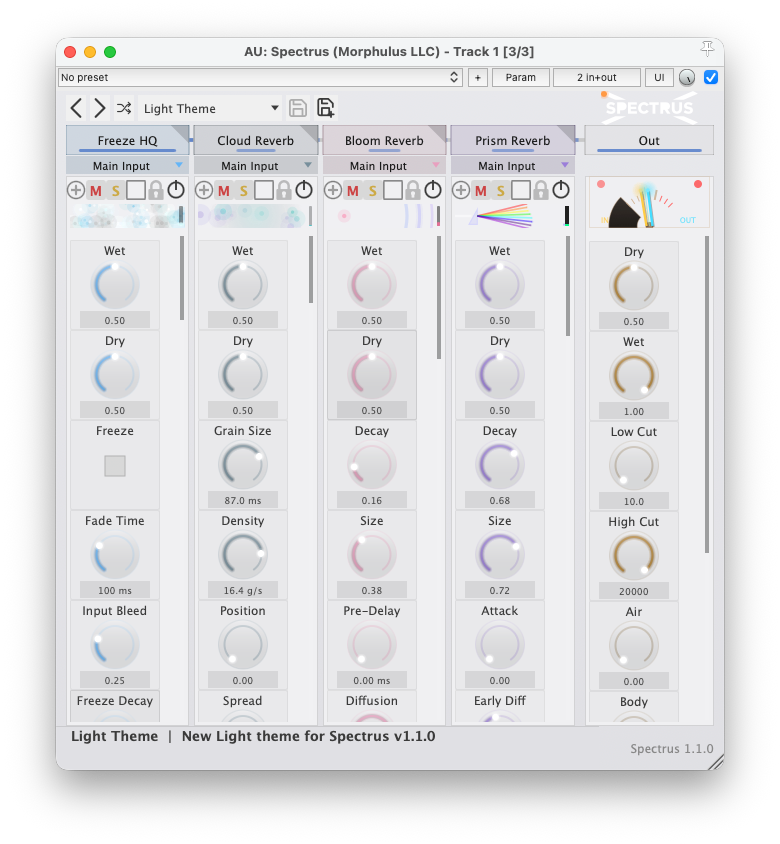This screenshot has width=780, height=844.
Task: Click the in/out meter display in Out module
Action: (649, 202)
